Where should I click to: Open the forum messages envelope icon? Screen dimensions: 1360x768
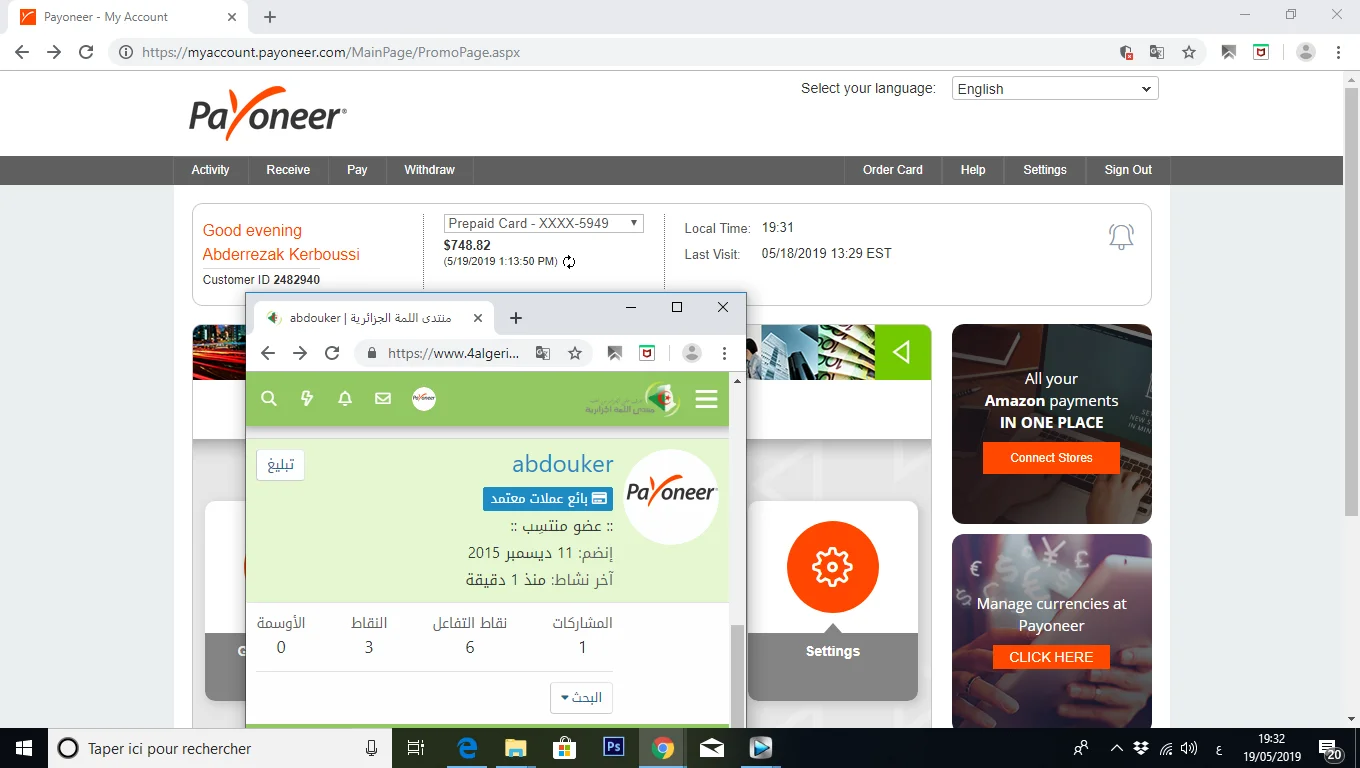383,399
